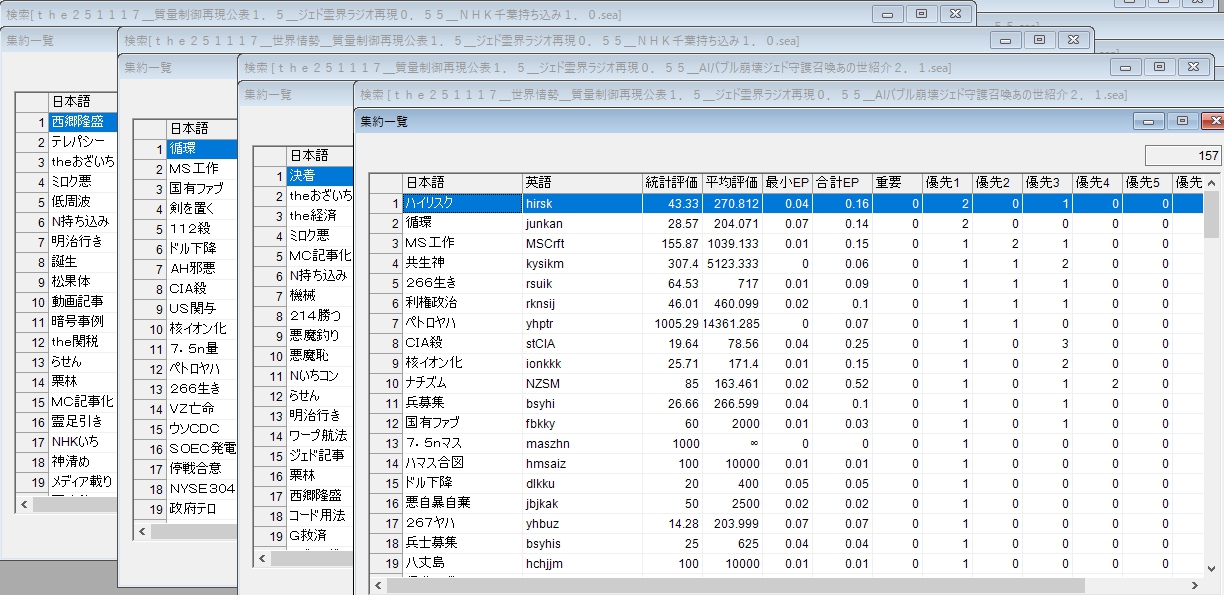Close the front 集約一覧 window with red X
The width and height of the screenshot is (1224, 595).
(1212, 121)
